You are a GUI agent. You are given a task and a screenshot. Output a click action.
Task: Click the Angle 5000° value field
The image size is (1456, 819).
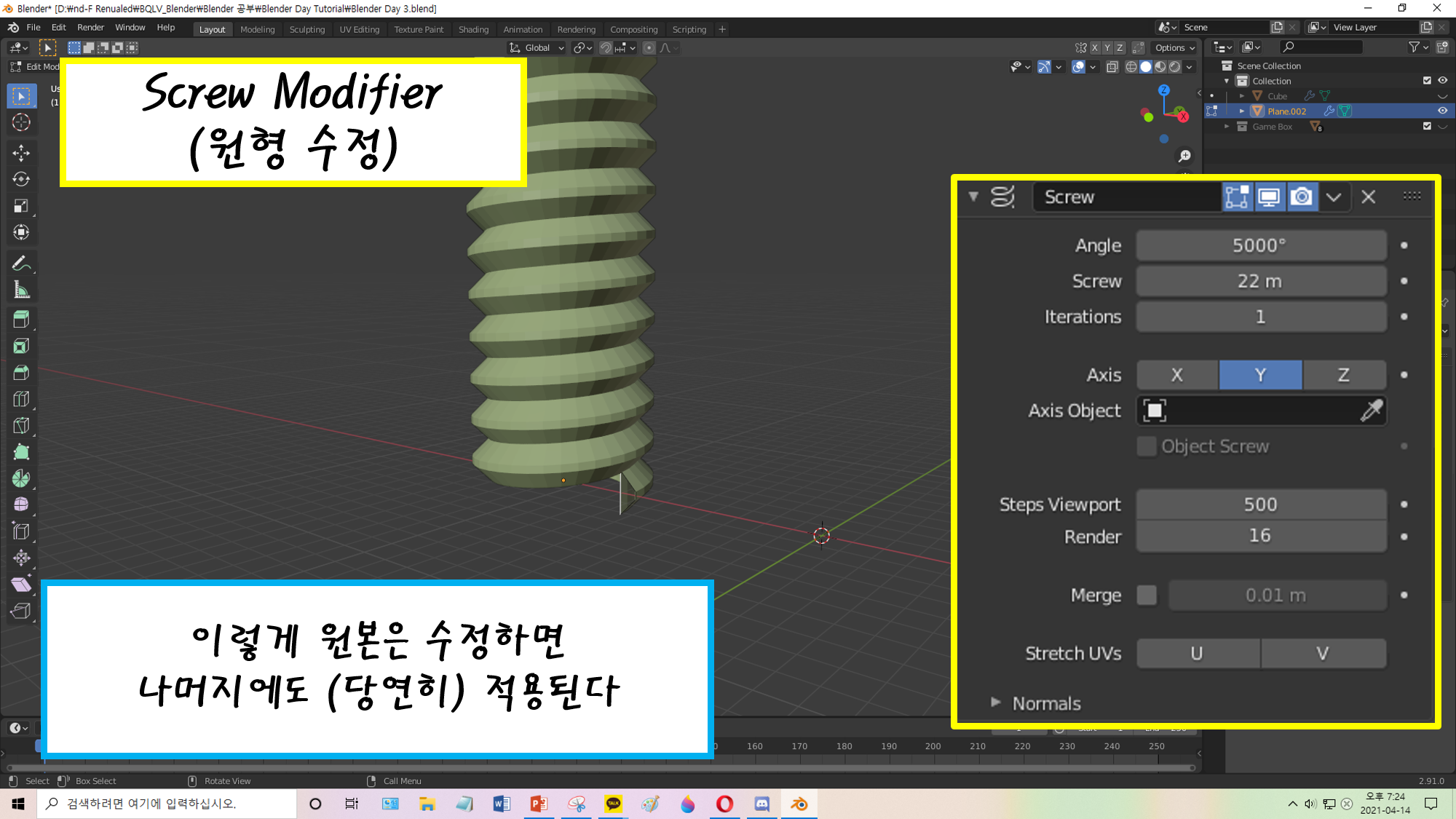pos(1260,246)
